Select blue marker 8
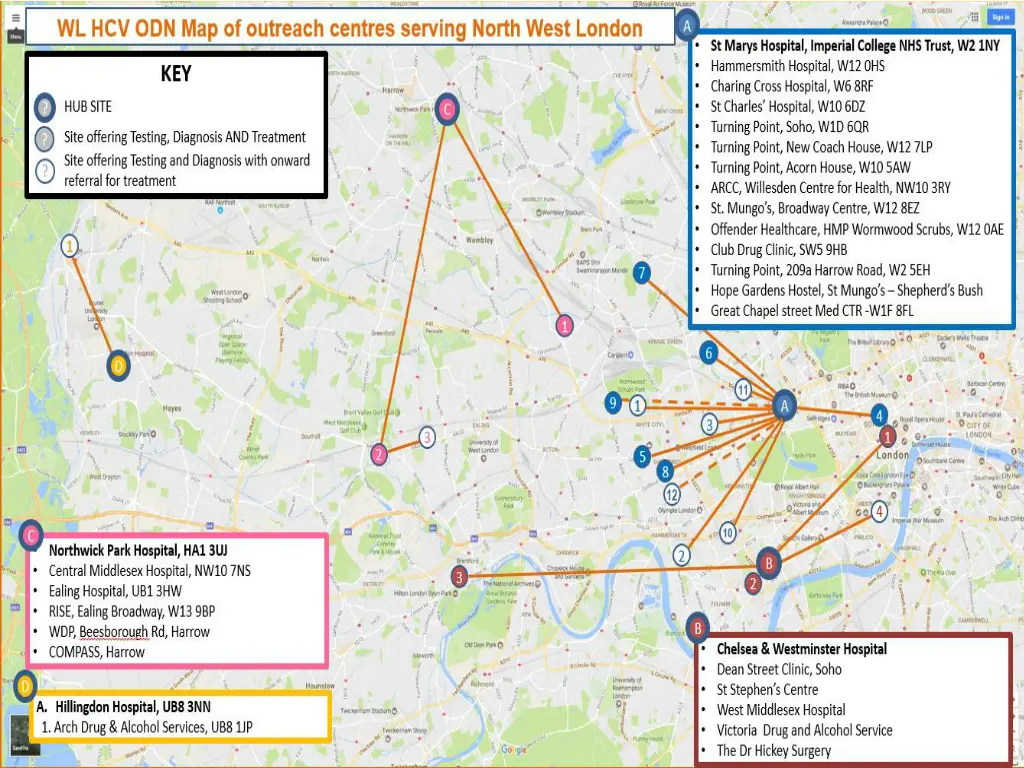The width and height of the screenshot is (1024, 768). (665, 471)
